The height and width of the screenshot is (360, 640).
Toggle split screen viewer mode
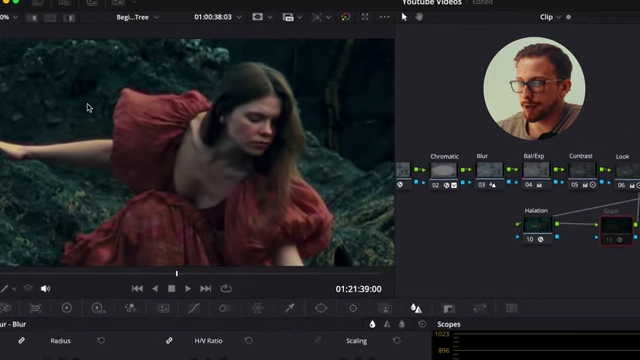coord(50,18)
